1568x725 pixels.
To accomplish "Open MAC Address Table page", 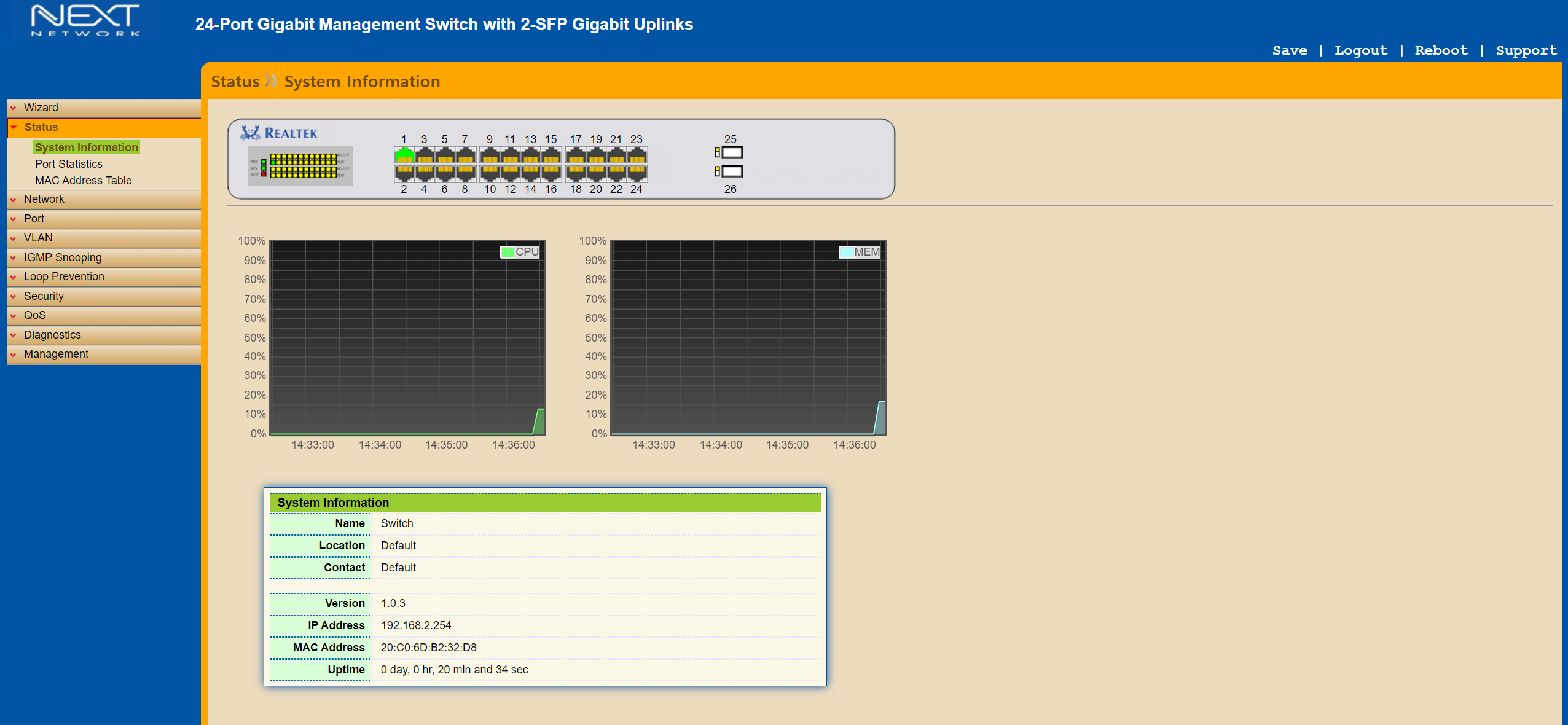I will coord(83,181).
